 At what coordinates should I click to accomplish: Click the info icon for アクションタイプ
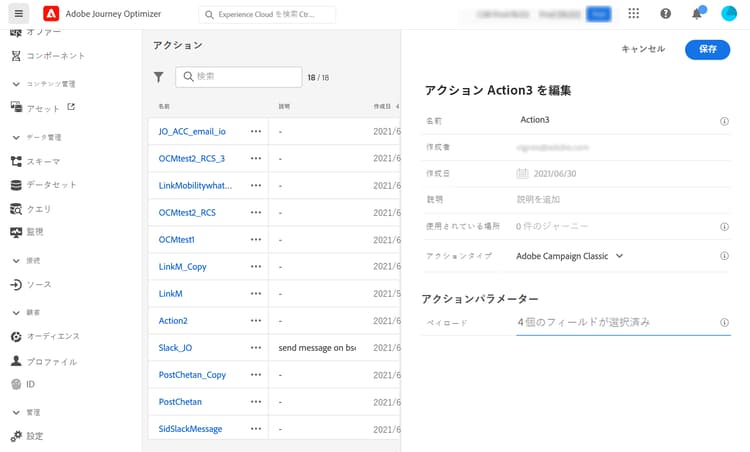pos(724,256)
